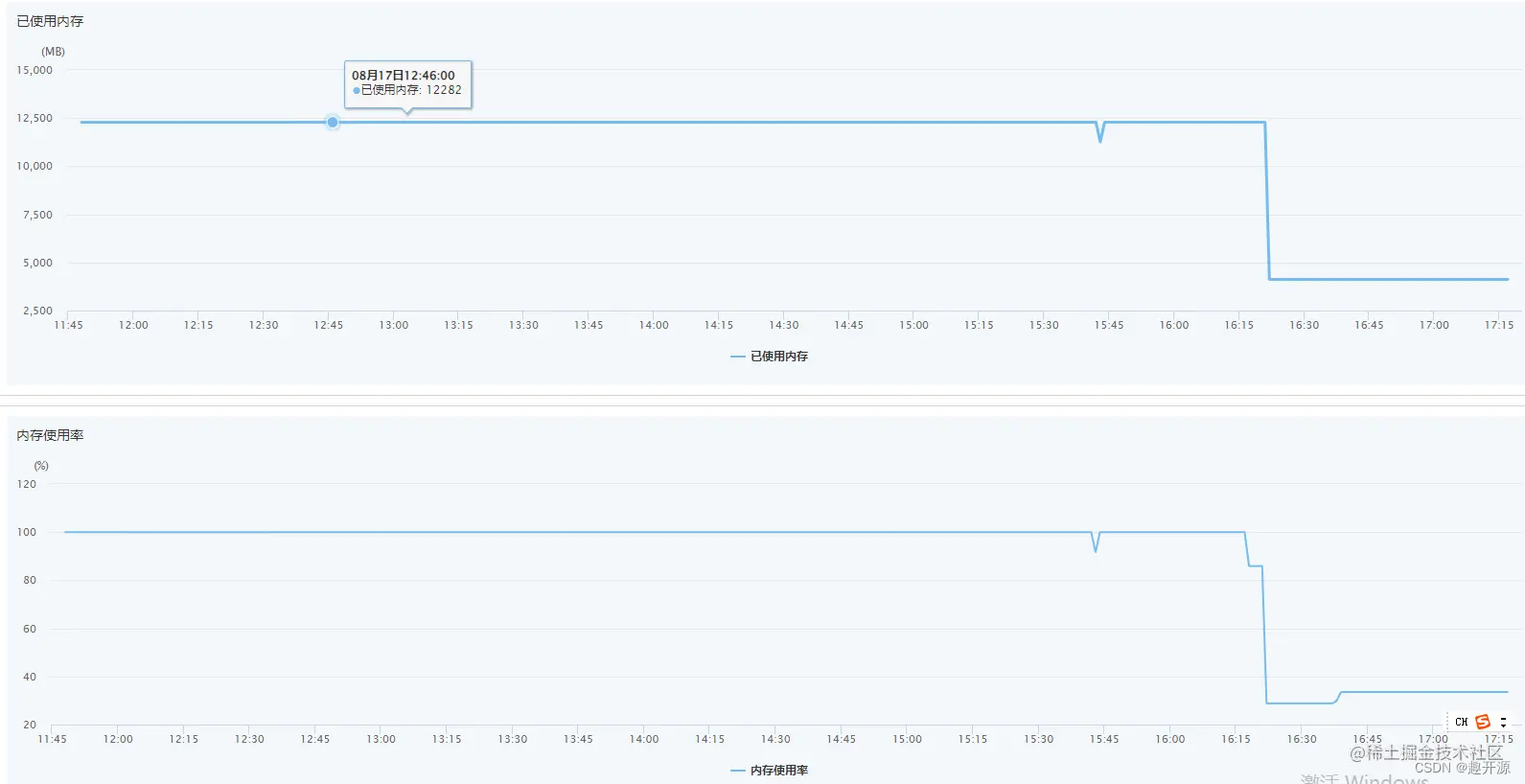Click 13:30 on the memory usage rate axis

[x=513, y=739]
